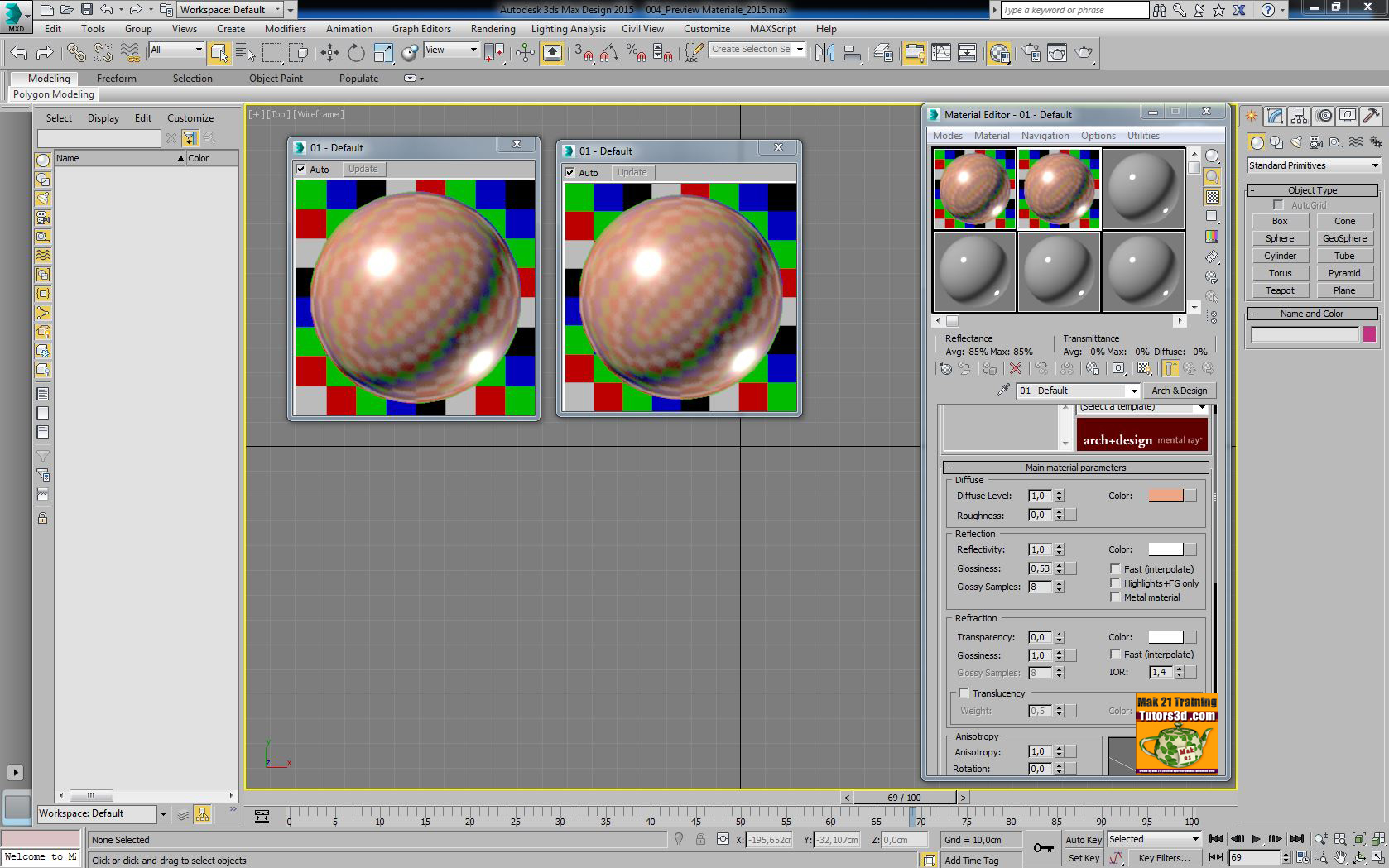Image resolution: width=1389 pixels, height=868 pixels.
Task: Open the Diffuse color swatch
Action: coord(1166,496)
